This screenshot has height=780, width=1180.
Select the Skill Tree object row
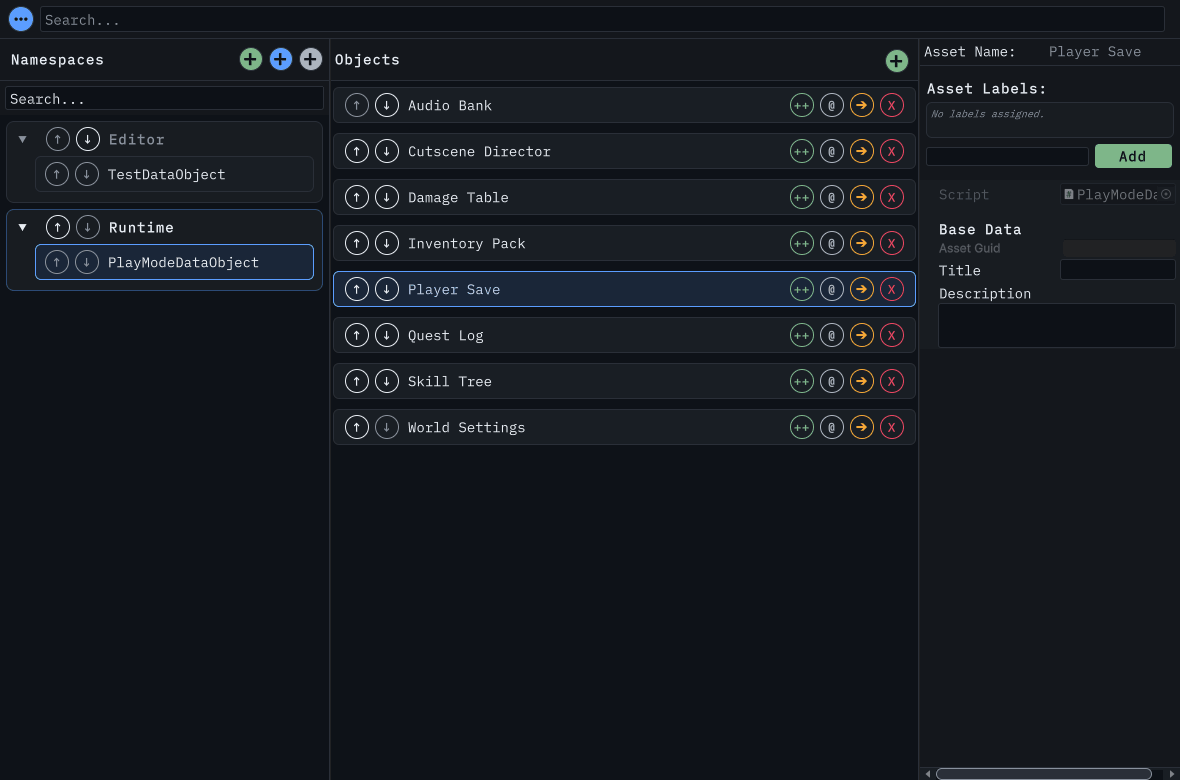624,381
